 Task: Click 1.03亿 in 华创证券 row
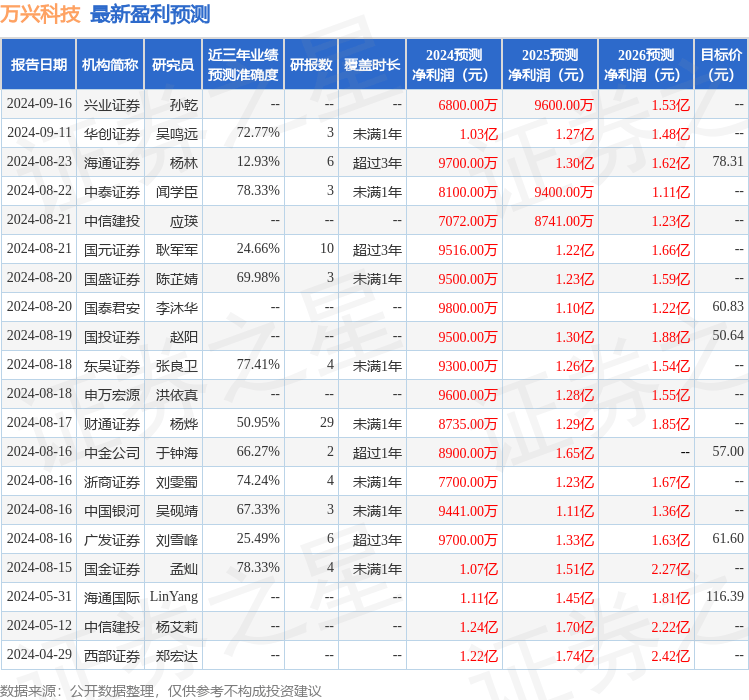tap(479, 134)
